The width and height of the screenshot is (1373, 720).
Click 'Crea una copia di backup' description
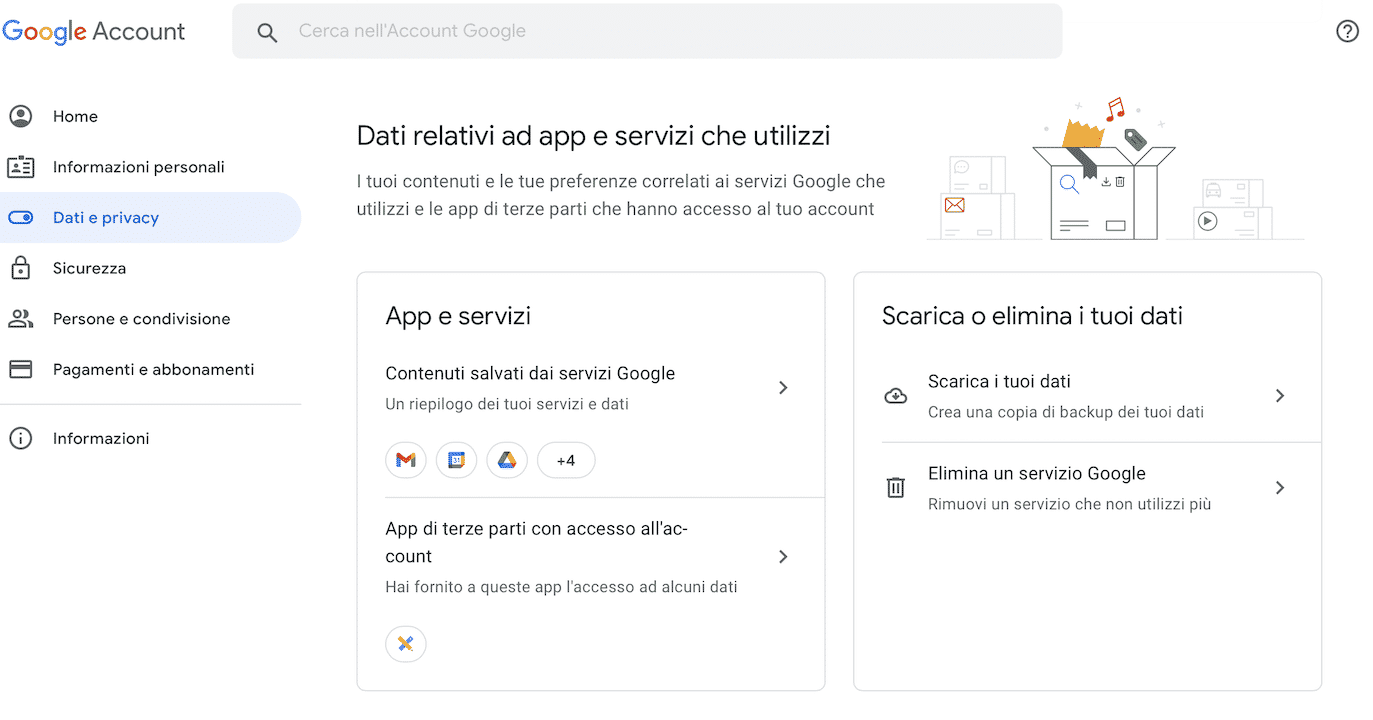coord(1066,411)
